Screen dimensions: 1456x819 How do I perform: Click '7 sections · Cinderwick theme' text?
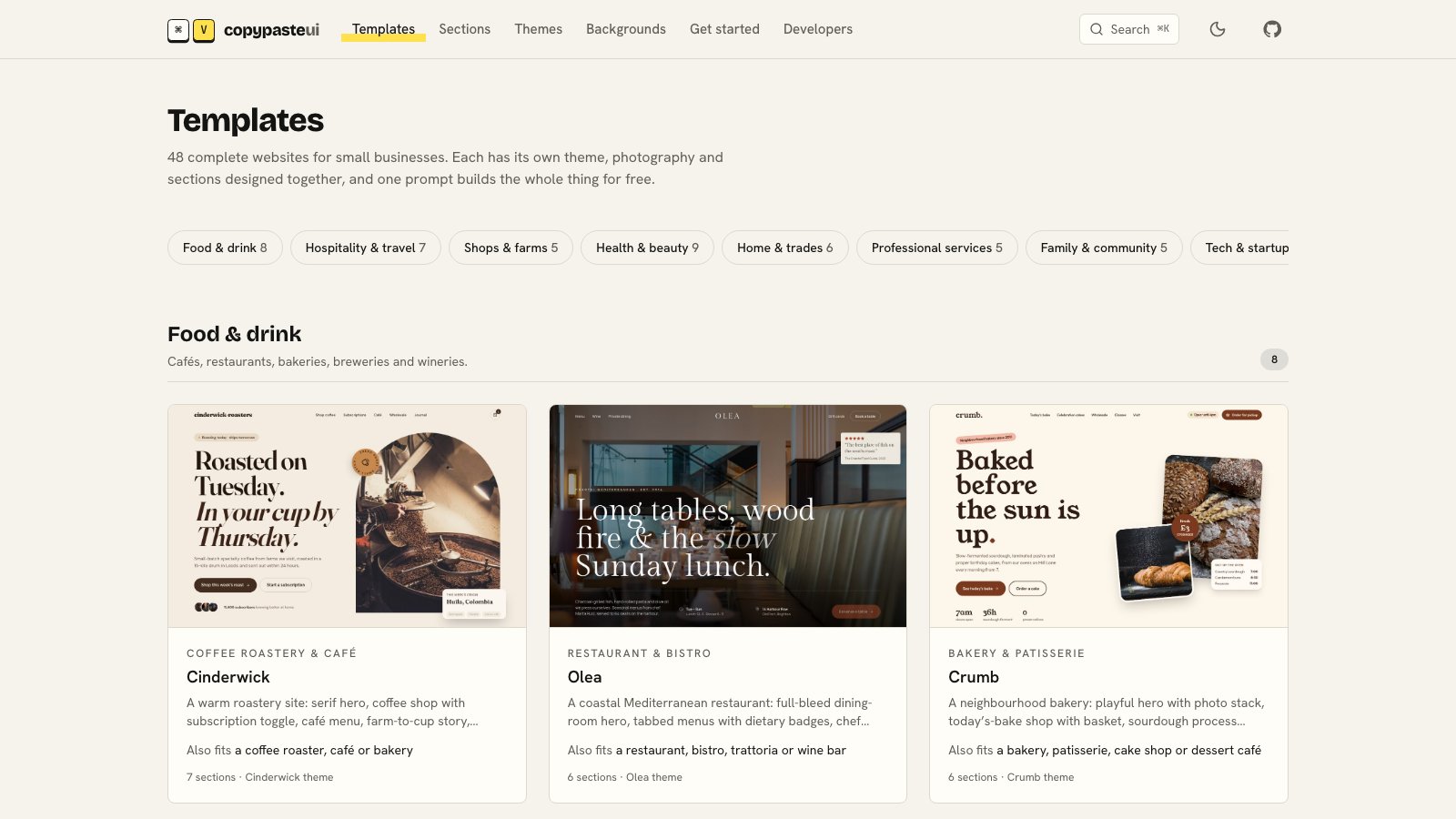[259, 777]
